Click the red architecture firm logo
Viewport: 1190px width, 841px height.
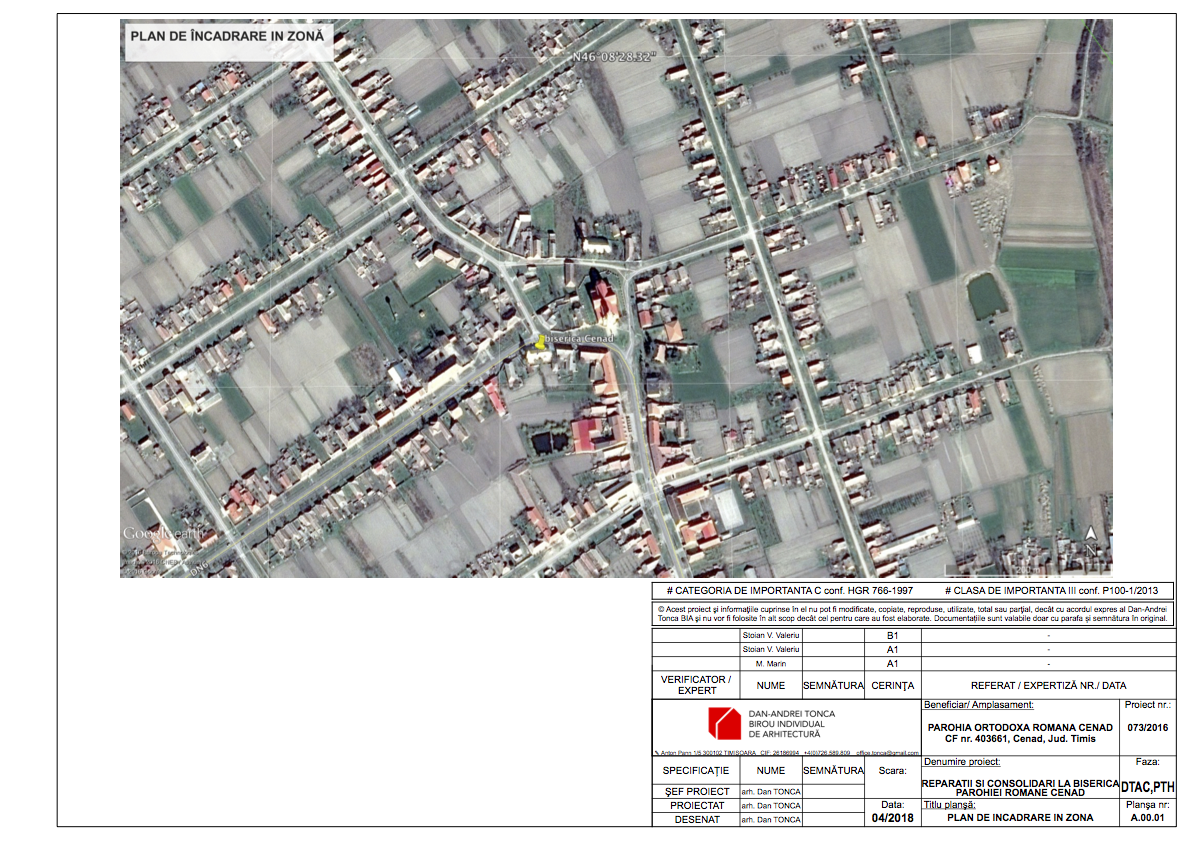click(x=724, y=722)
